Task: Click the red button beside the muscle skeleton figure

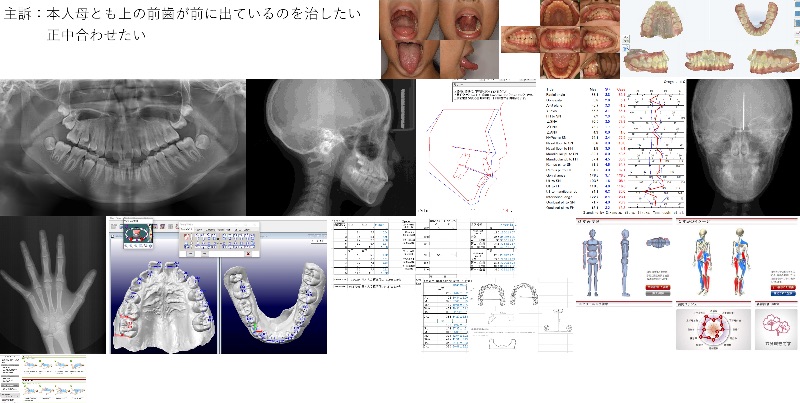Action: 782,285
